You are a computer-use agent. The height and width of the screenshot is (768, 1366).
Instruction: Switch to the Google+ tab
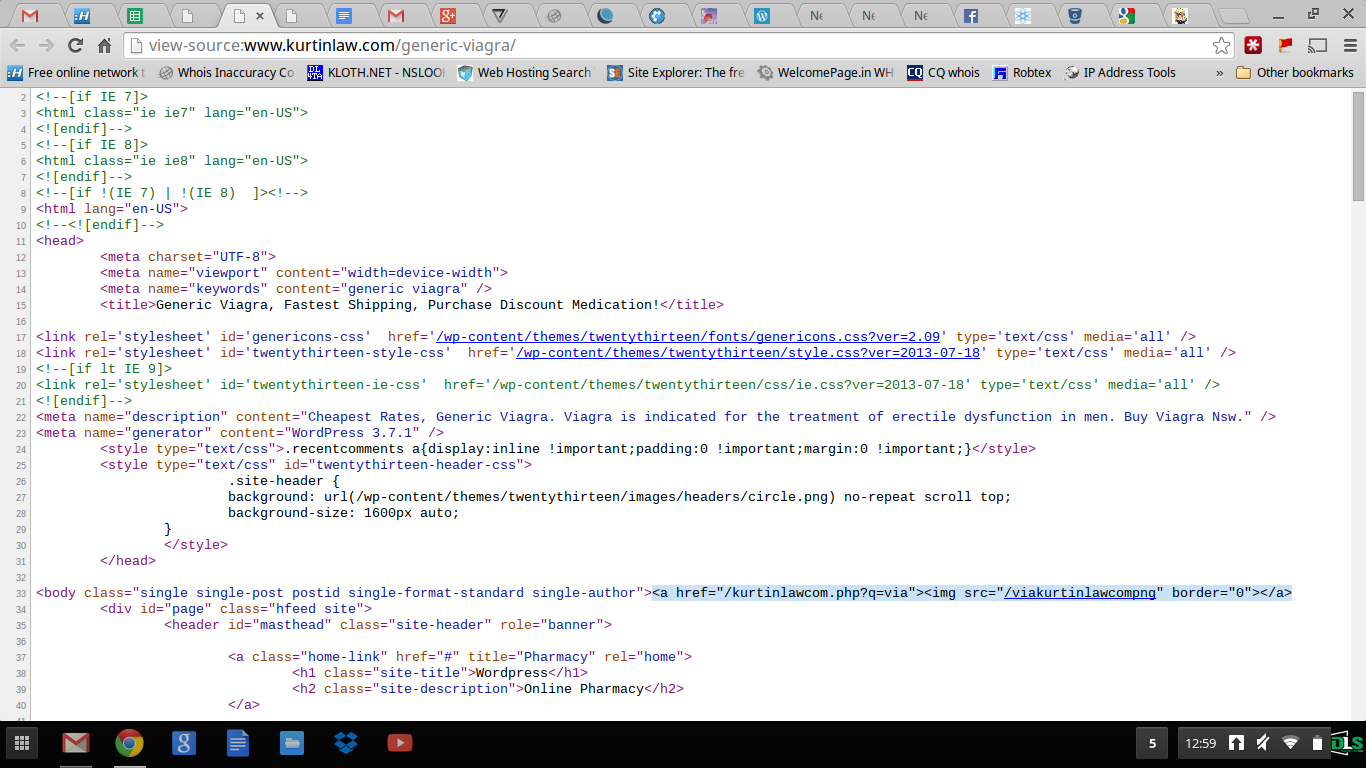click(x=449, y=15)
